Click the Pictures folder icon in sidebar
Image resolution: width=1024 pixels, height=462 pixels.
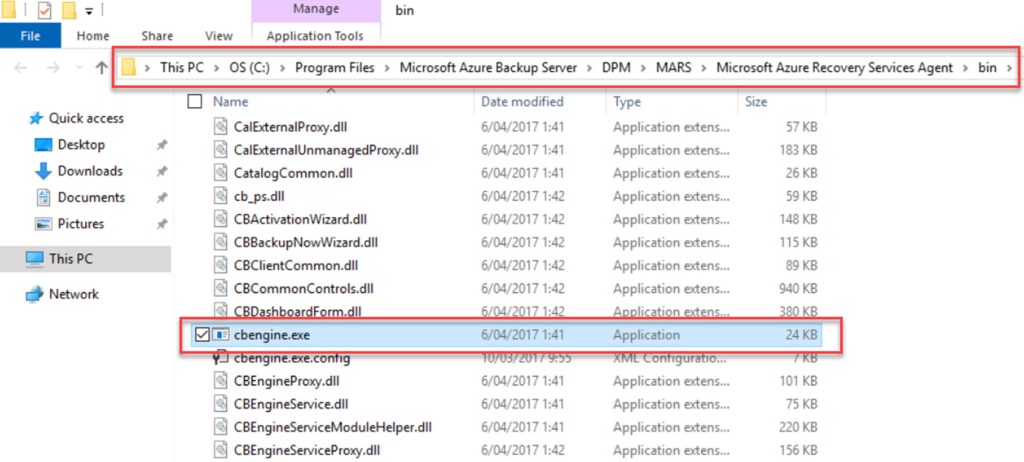pos(43,224)
